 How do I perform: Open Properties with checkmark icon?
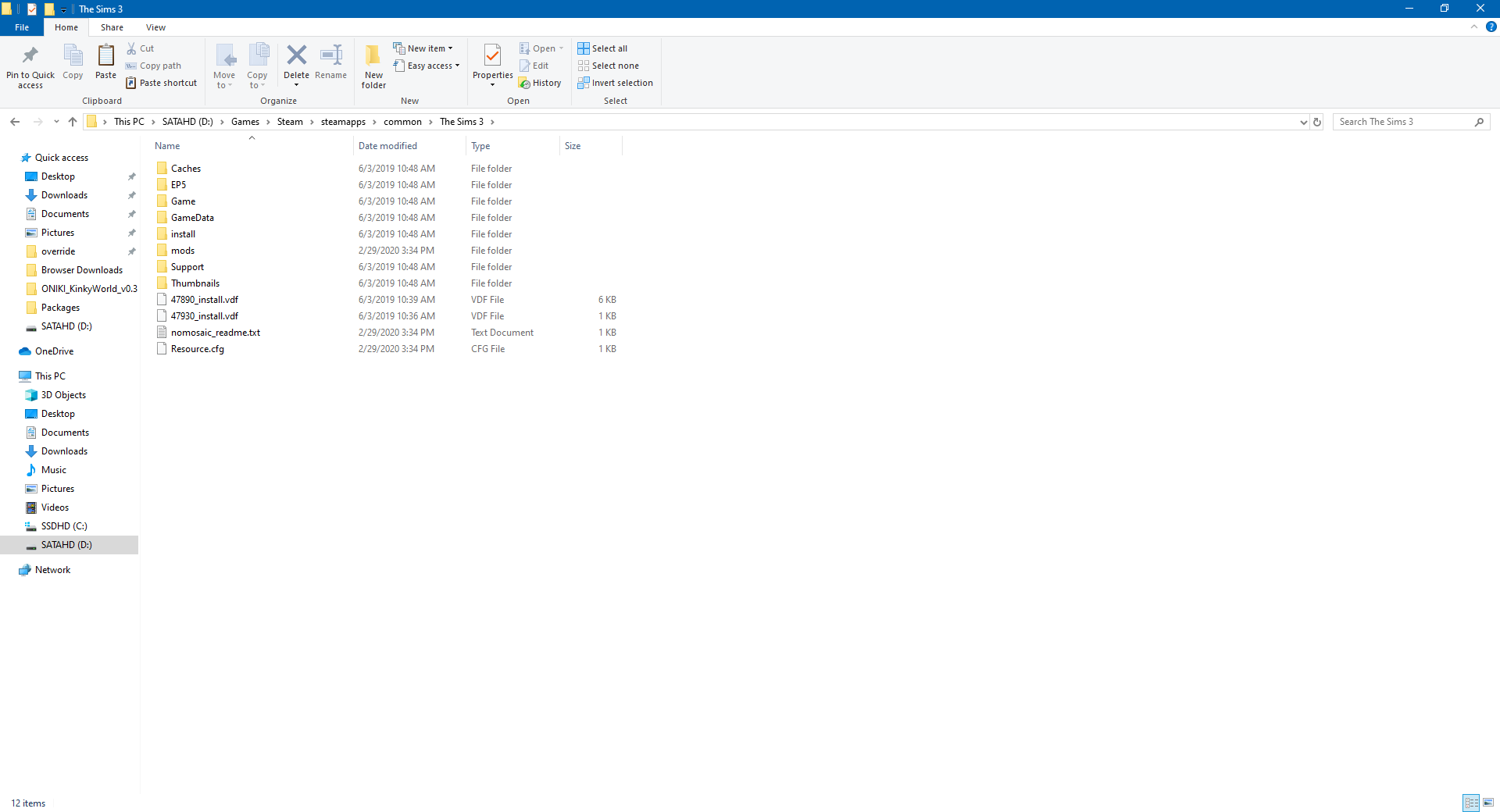point(492,56)
